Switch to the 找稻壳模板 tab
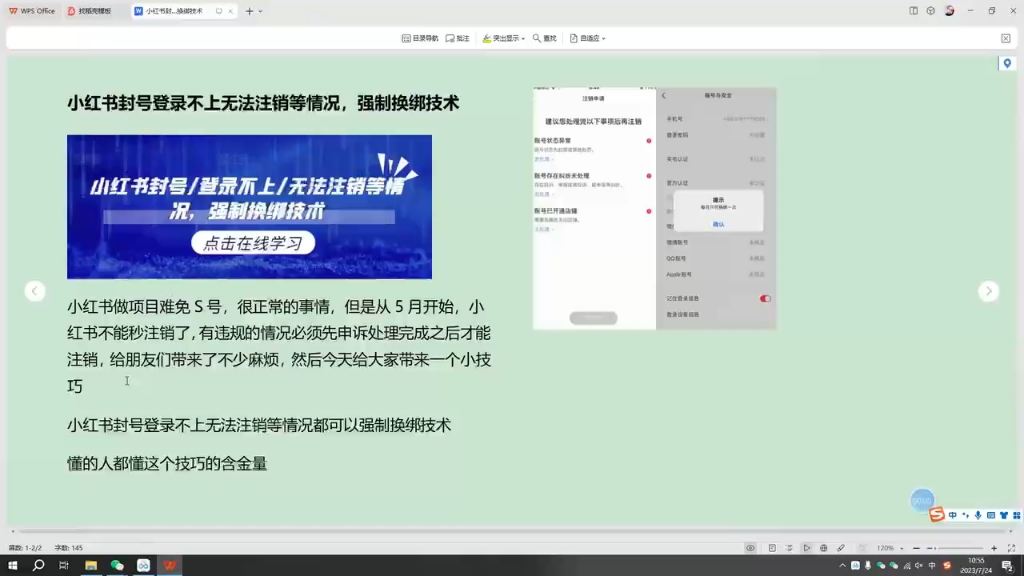Image resolution: width=1024 pixels, height=576 pixels. (89, 11)
